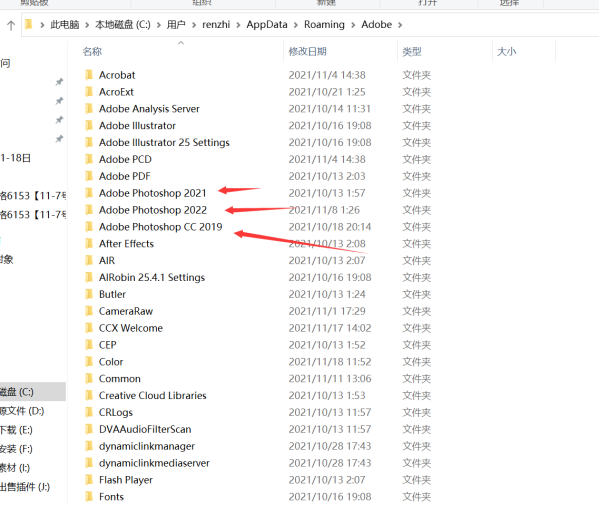This screenshot has width=599, height=505.
Task: Sort by 名称 column header
Action: pos(92,52)
